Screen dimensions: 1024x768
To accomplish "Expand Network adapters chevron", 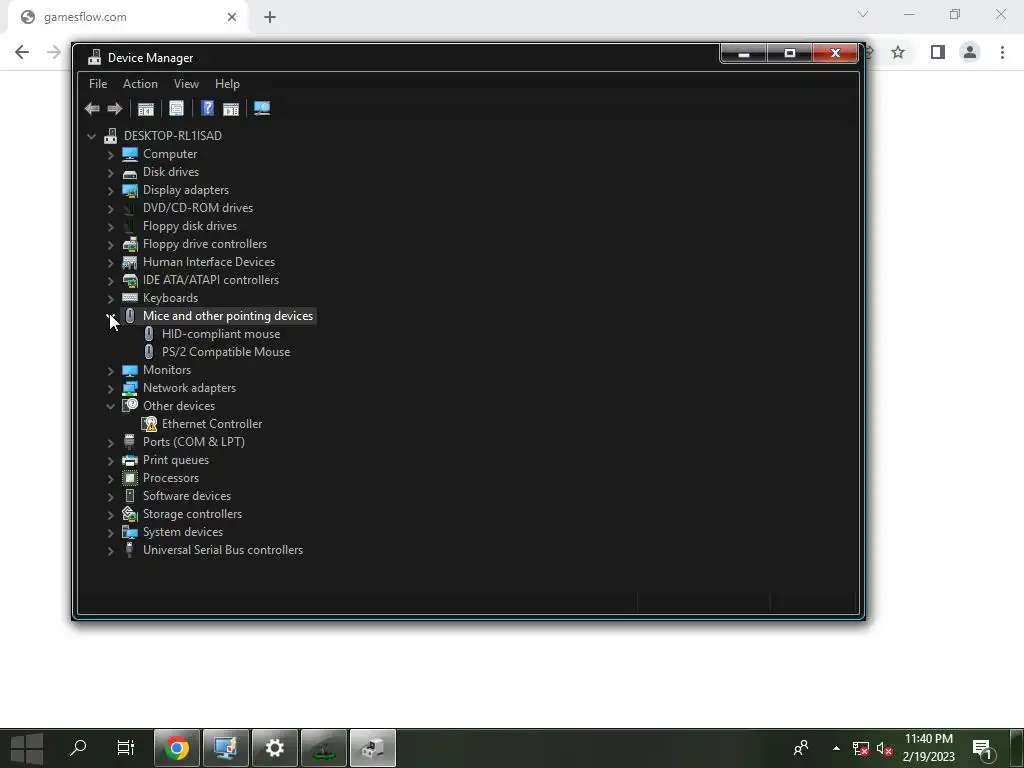I will coord(110,388).
